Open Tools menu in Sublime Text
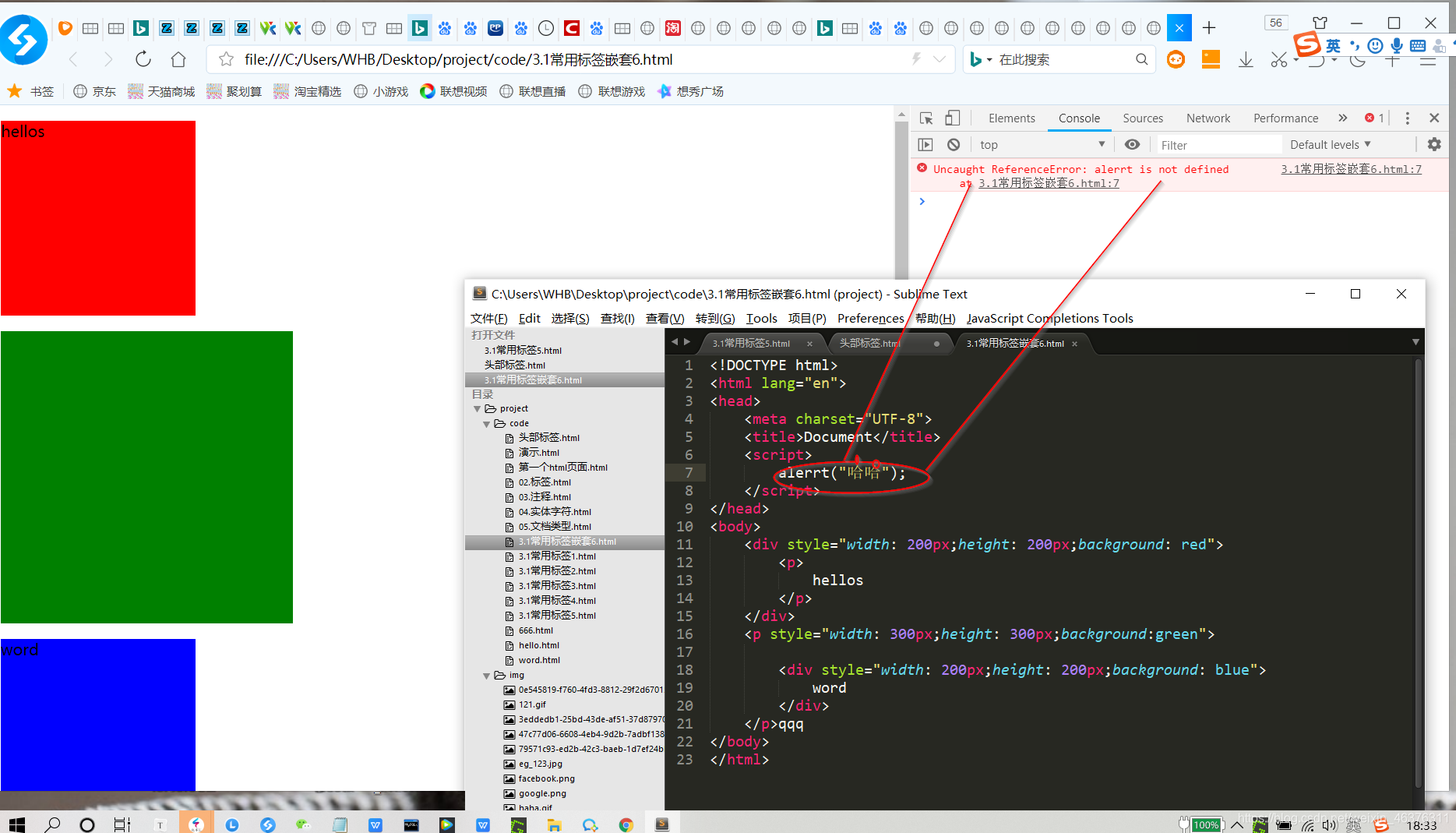 pos(761,318)
